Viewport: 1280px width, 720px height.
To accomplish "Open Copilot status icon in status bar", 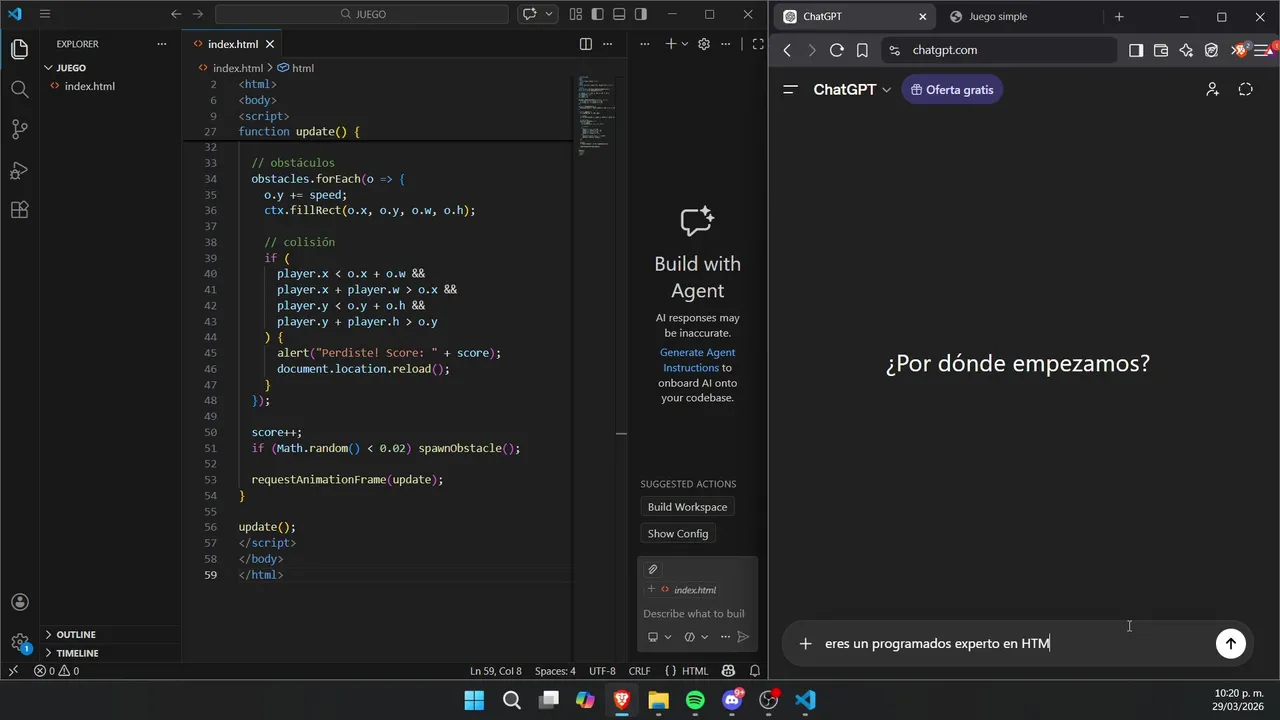I will point(728,671).
